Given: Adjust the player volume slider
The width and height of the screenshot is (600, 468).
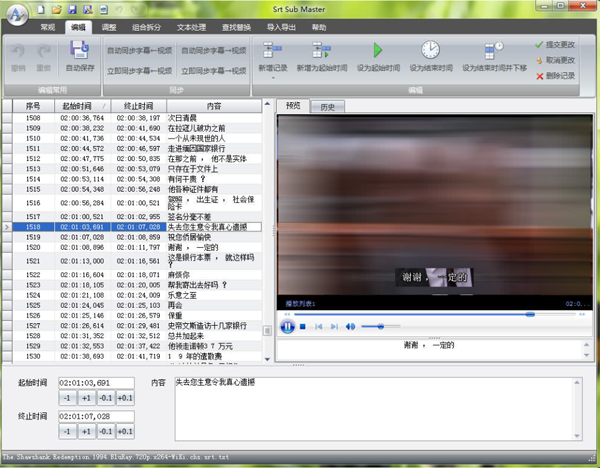Looking at the screenshot, I should click(380, 326).
